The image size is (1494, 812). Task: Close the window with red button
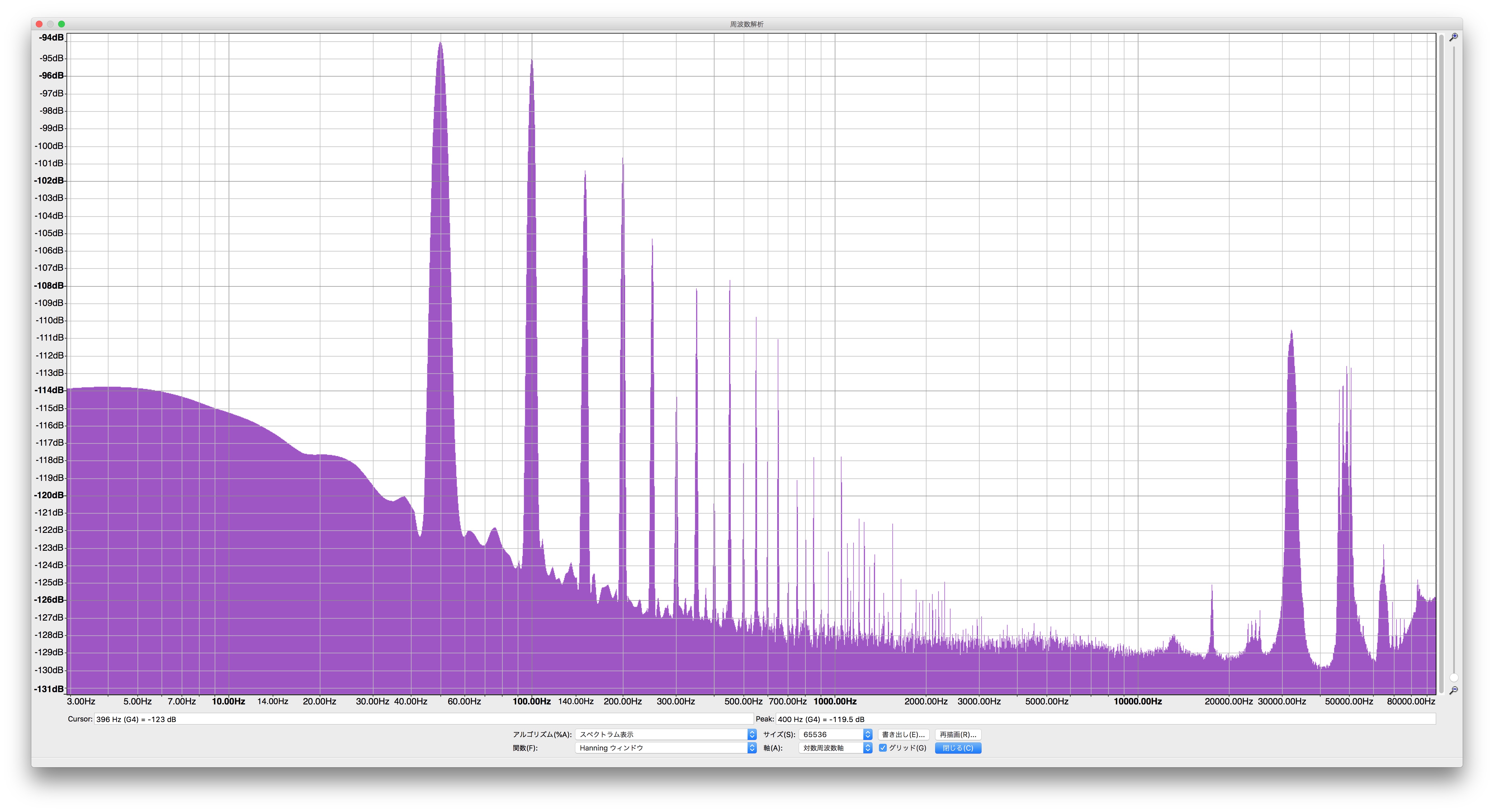tap(39, 24)
